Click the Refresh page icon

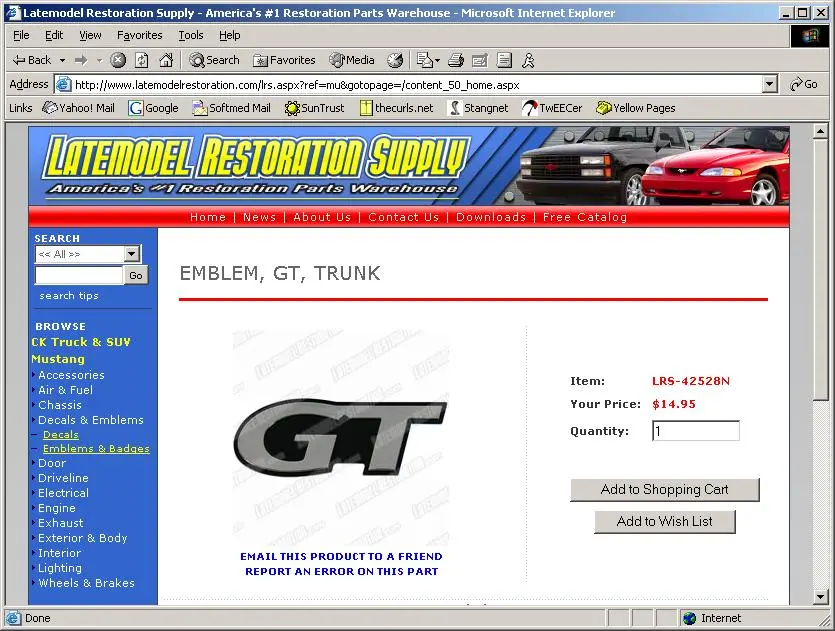(142, 60)
